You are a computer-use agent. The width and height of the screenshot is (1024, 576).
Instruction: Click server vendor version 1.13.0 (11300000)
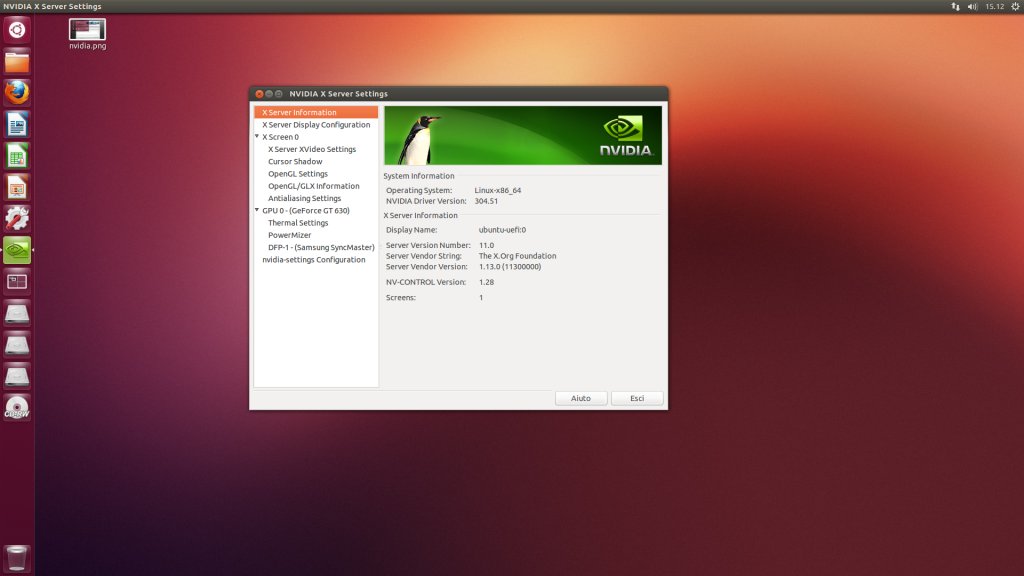point(510,266)
